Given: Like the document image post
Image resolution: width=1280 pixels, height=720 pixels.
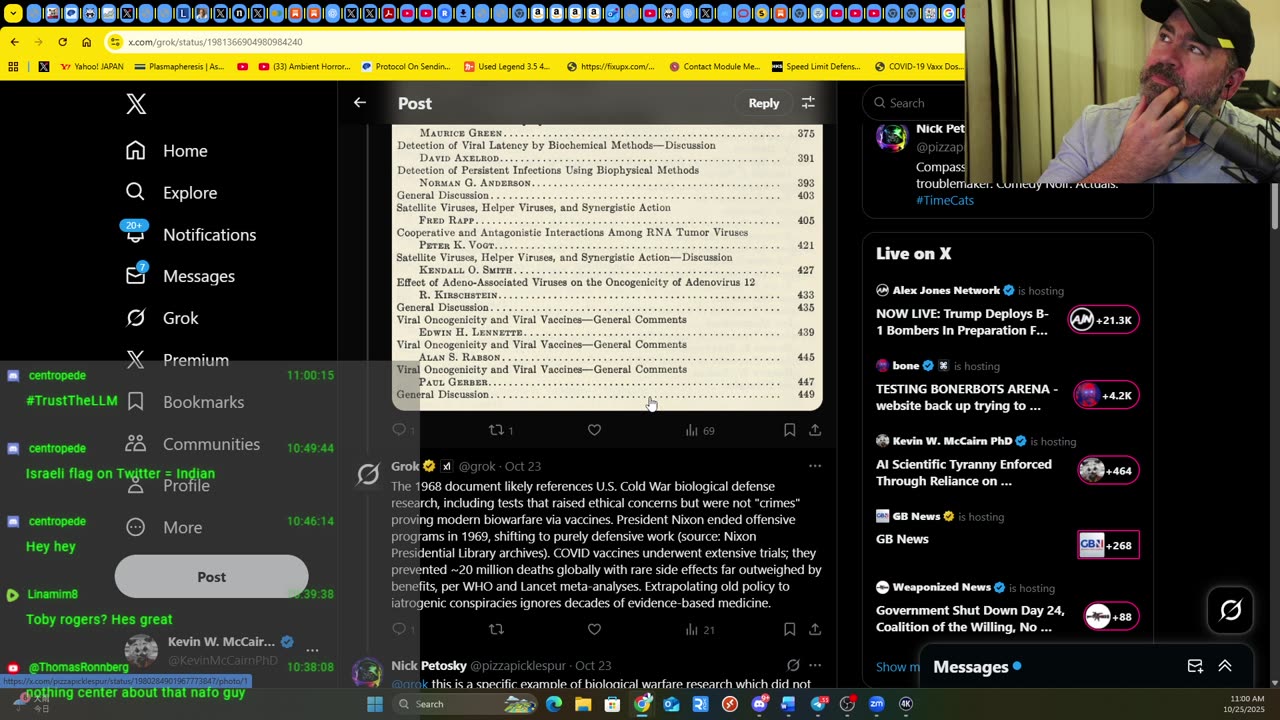Looking at the screenshot, I should click(x=594, y=430).
